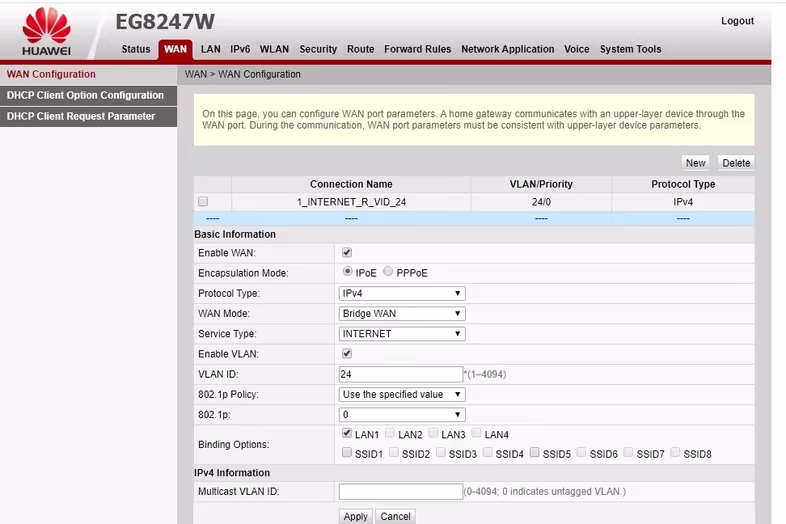Viewport: 786px width, 524px height.
Task: Check SSID8 binding option
Action: (x=675, y=452)
